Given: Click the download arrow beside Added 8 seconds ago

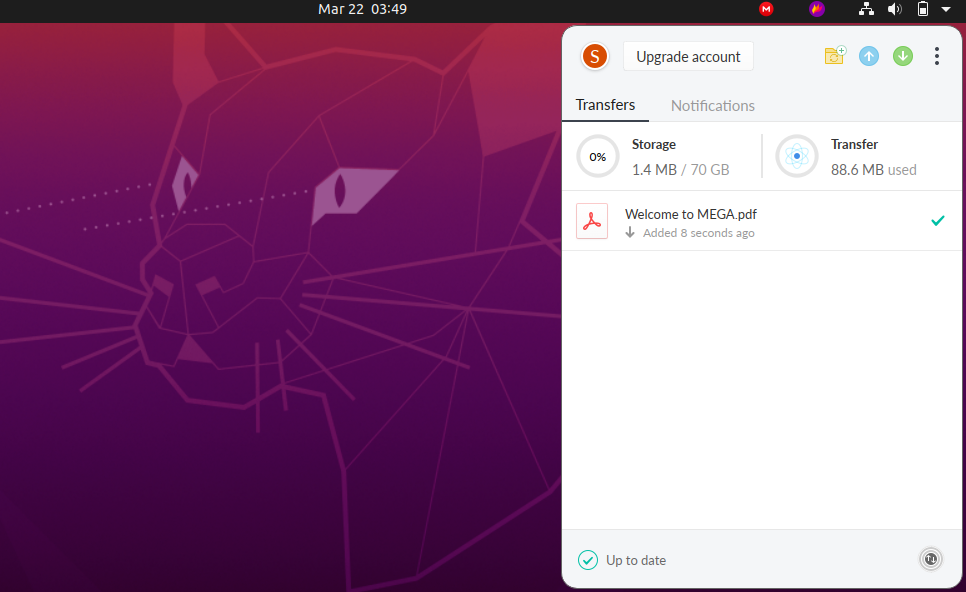Looking at the screenshot, I should [630, 232].
